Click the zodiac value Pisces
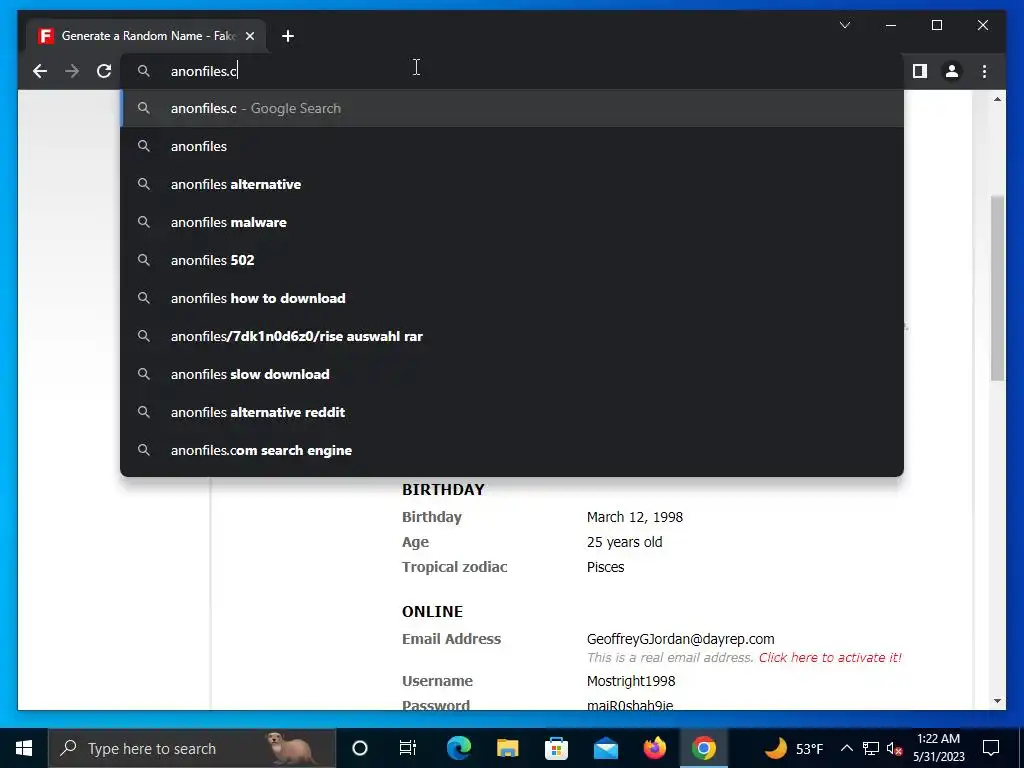 [605, 567]
